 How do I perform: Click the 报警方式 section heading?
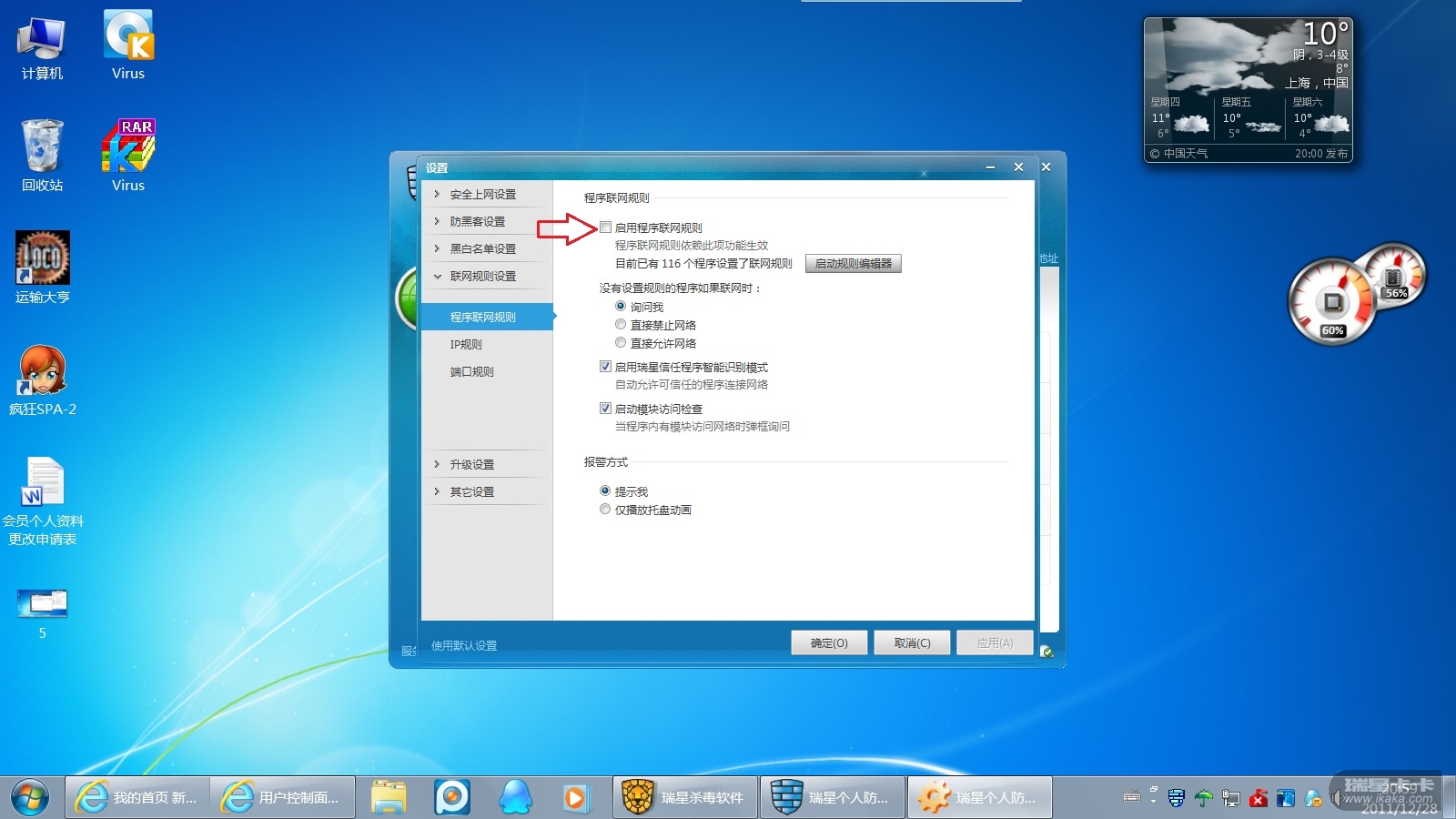(x=606, y=462)
